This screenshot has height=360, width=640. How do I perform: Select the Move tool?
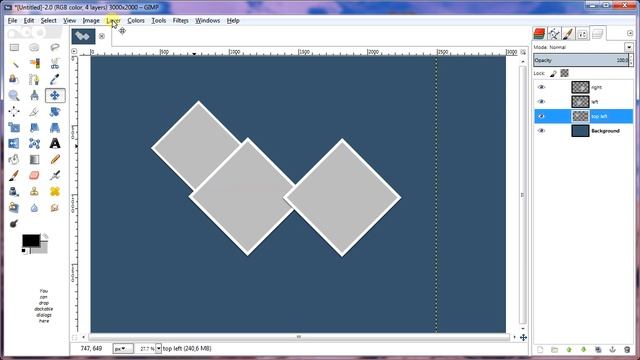point(55,96)
